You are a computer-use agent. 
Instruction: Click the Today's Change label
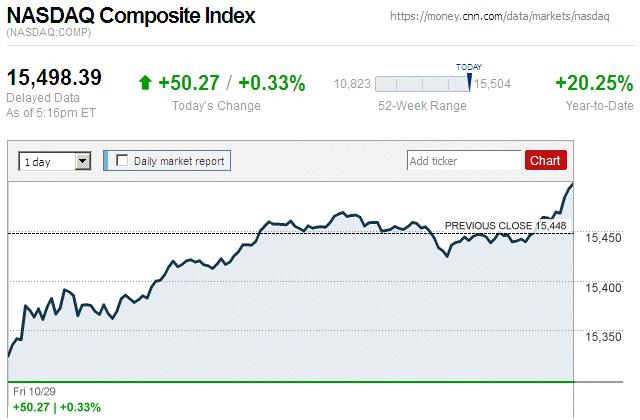tap(216, 106)
